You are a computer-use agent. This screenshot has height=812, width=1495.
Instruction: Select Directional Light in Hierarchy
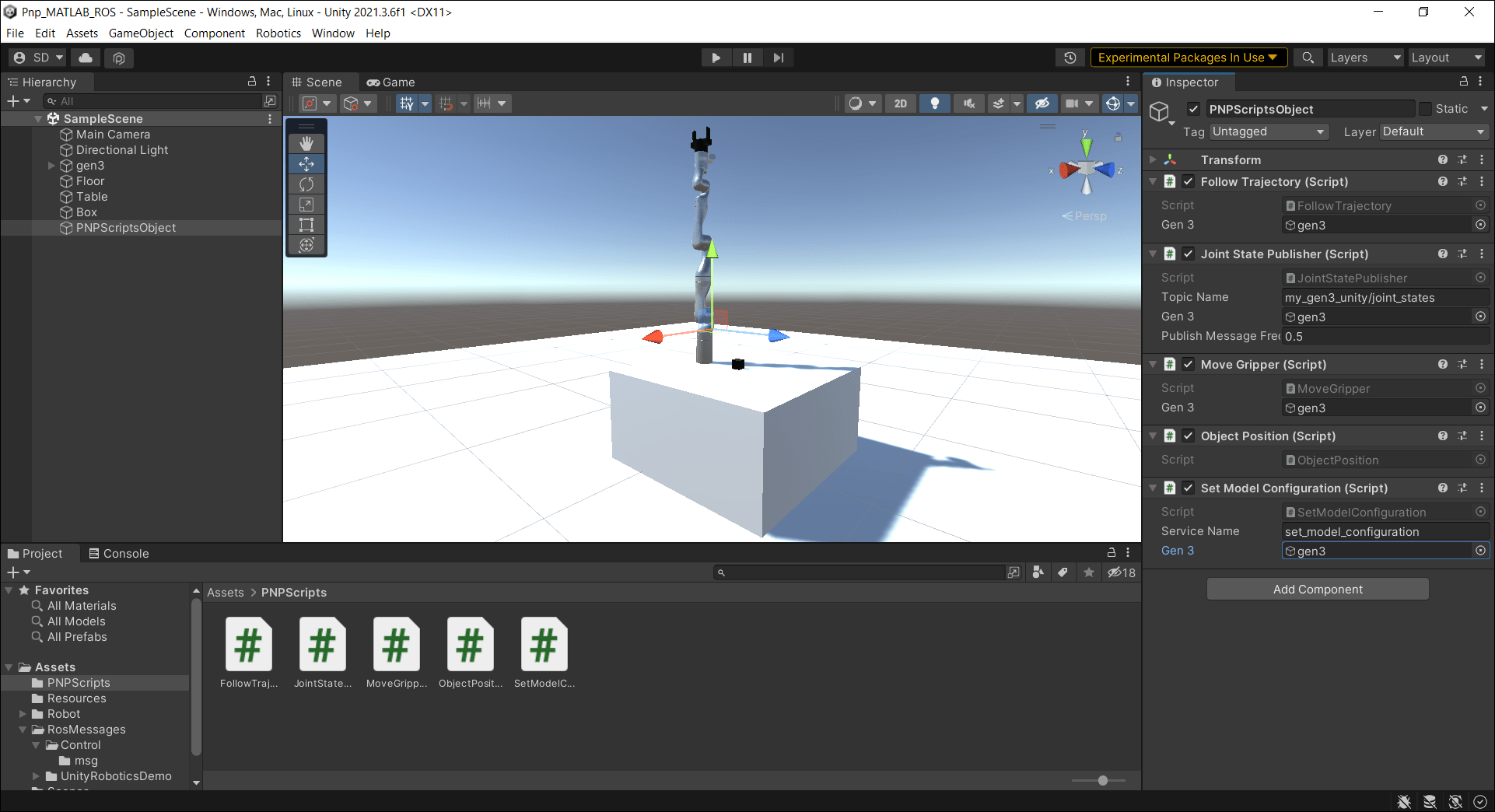[x=121, y=150]
